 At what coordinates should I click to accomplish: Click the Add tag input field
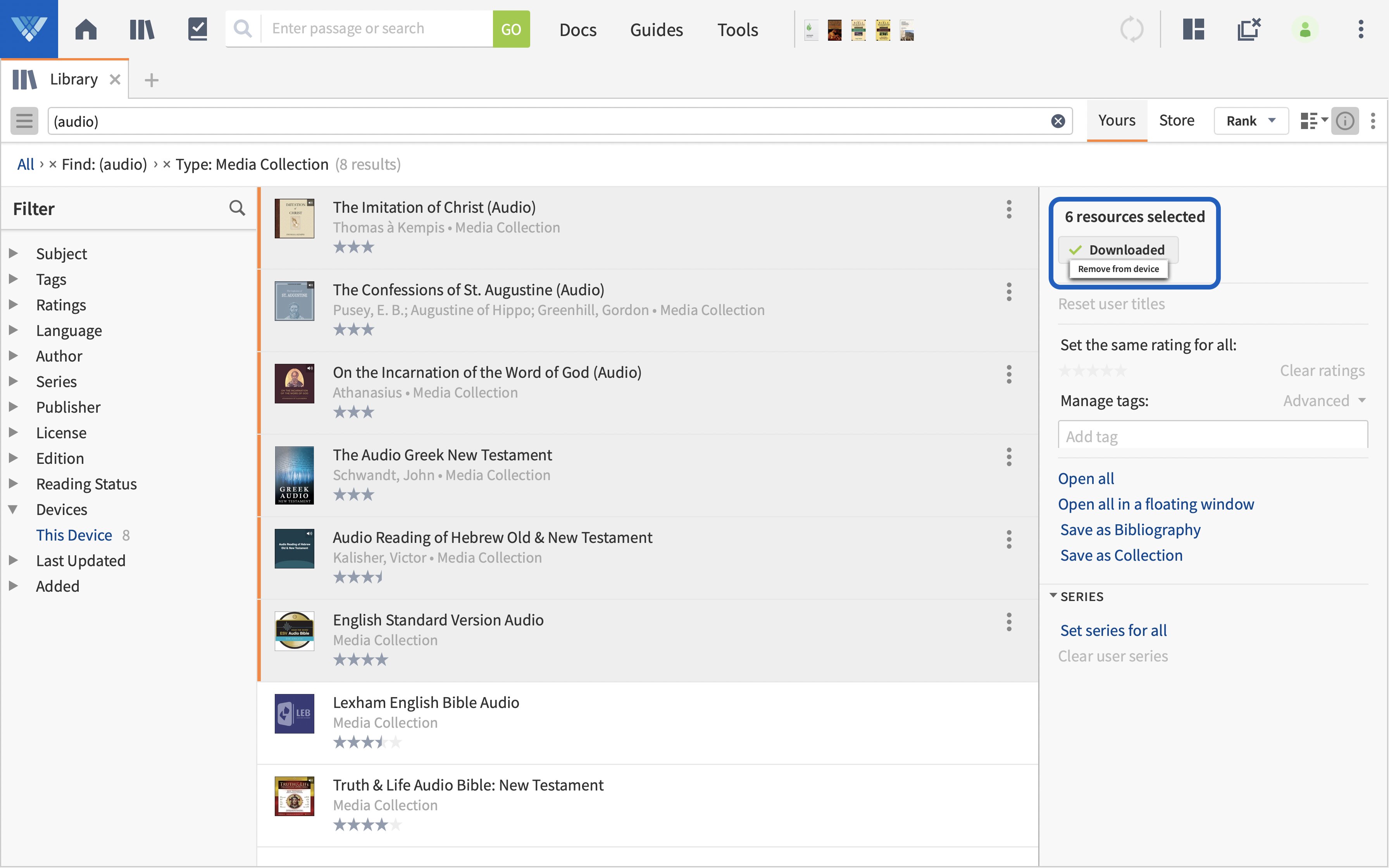[1213, 435]
